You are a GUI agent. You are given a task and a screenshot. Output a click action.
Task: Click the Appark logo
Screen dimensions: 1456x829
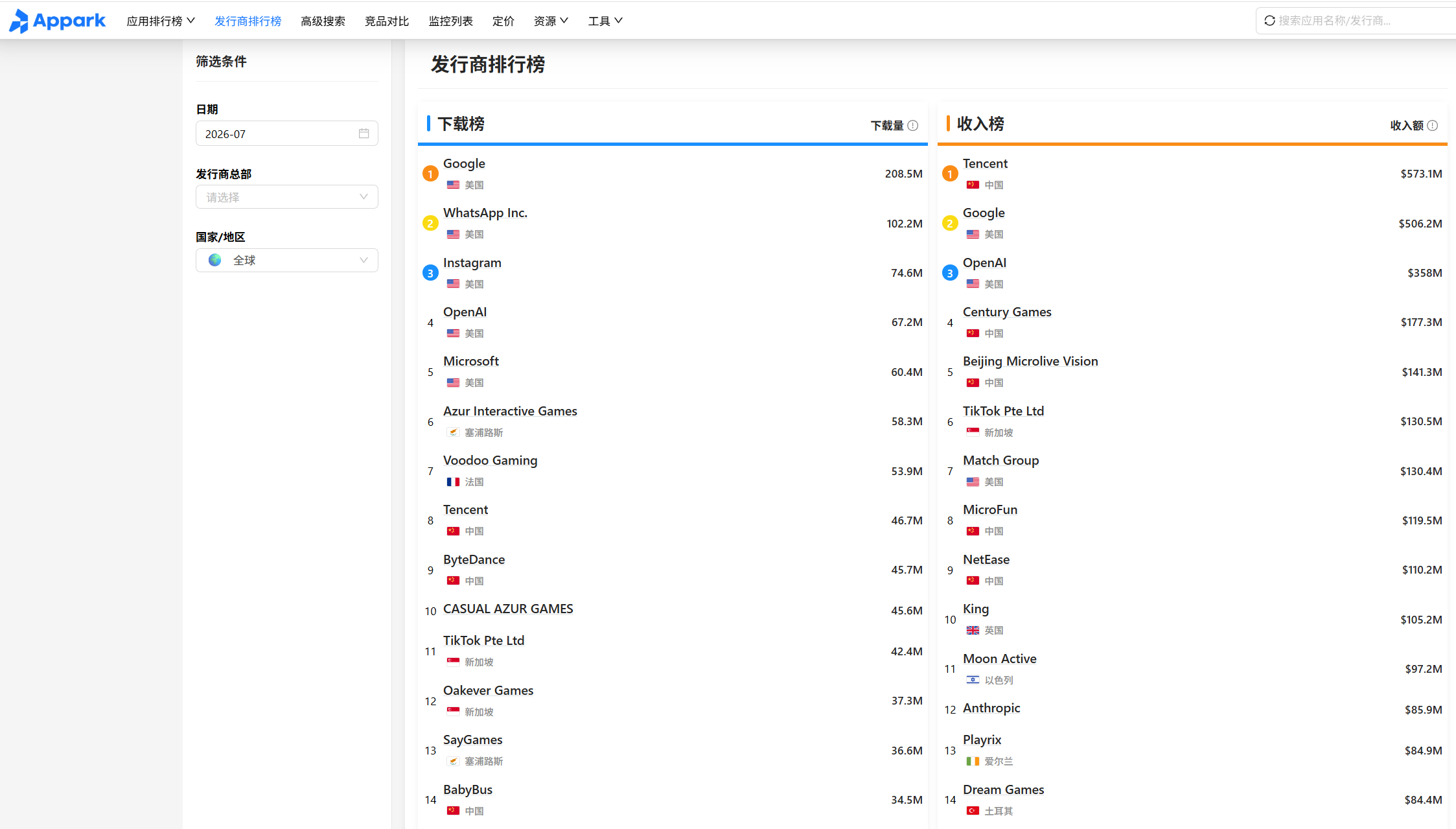point(57,21)
